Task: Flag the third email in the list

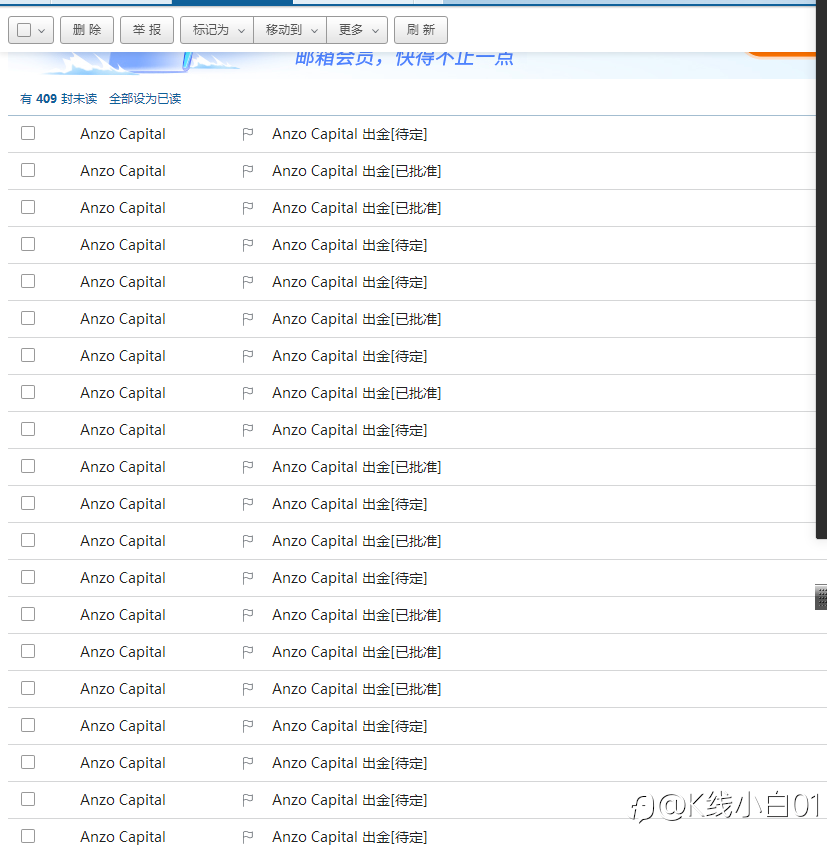Action: [248, 208]
